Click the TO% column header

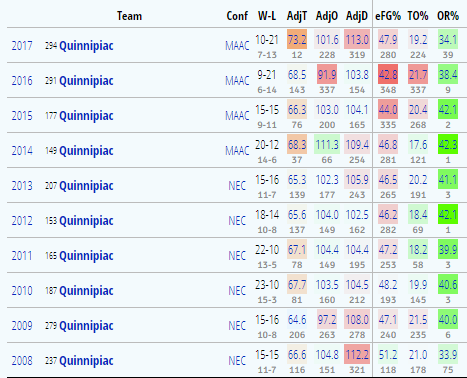click(418, 16)
